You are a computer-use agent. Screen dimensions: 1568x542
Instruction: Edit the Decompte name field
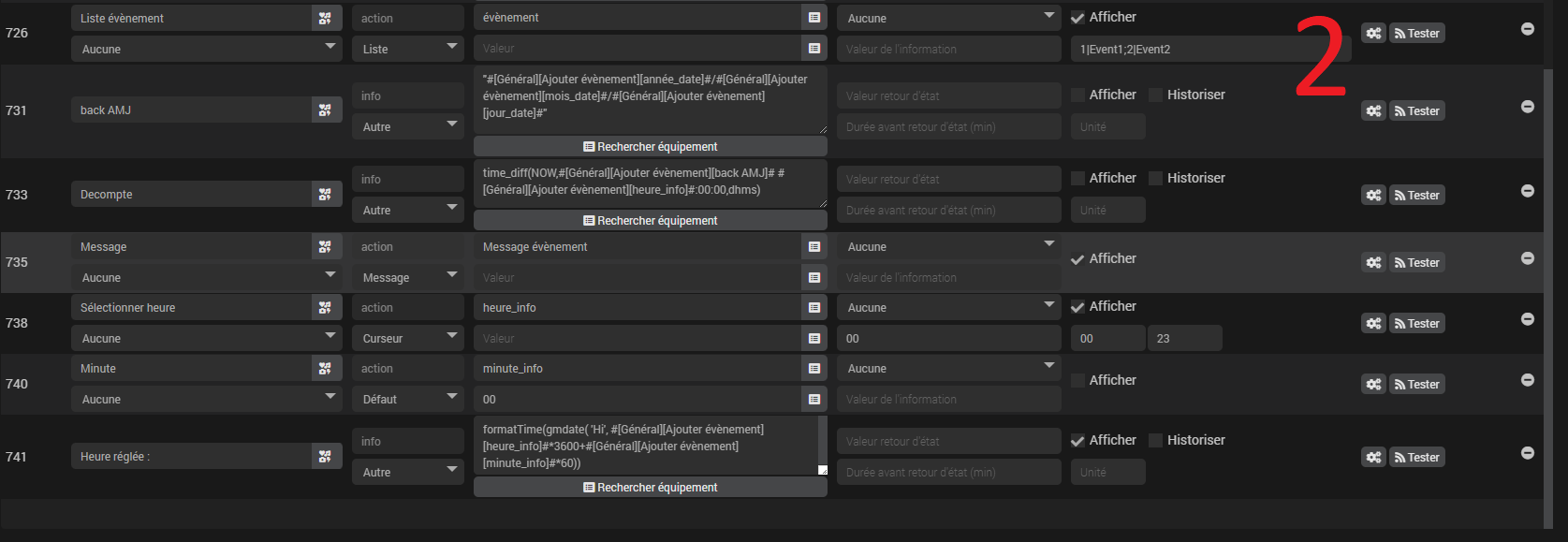pyautogui.click(x=191, y=195)
